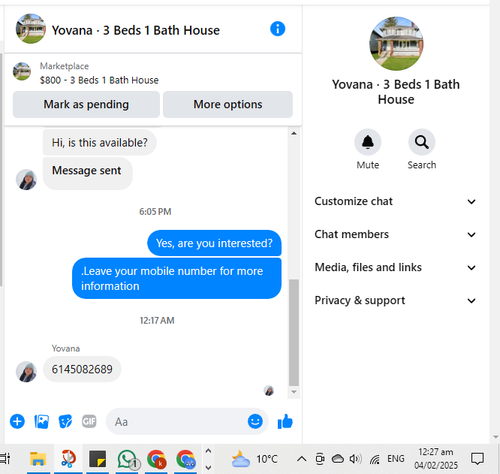The width and height of the screenshot is (500, 474).
Task: Open the large house profile picture
Action: point(396,43)
